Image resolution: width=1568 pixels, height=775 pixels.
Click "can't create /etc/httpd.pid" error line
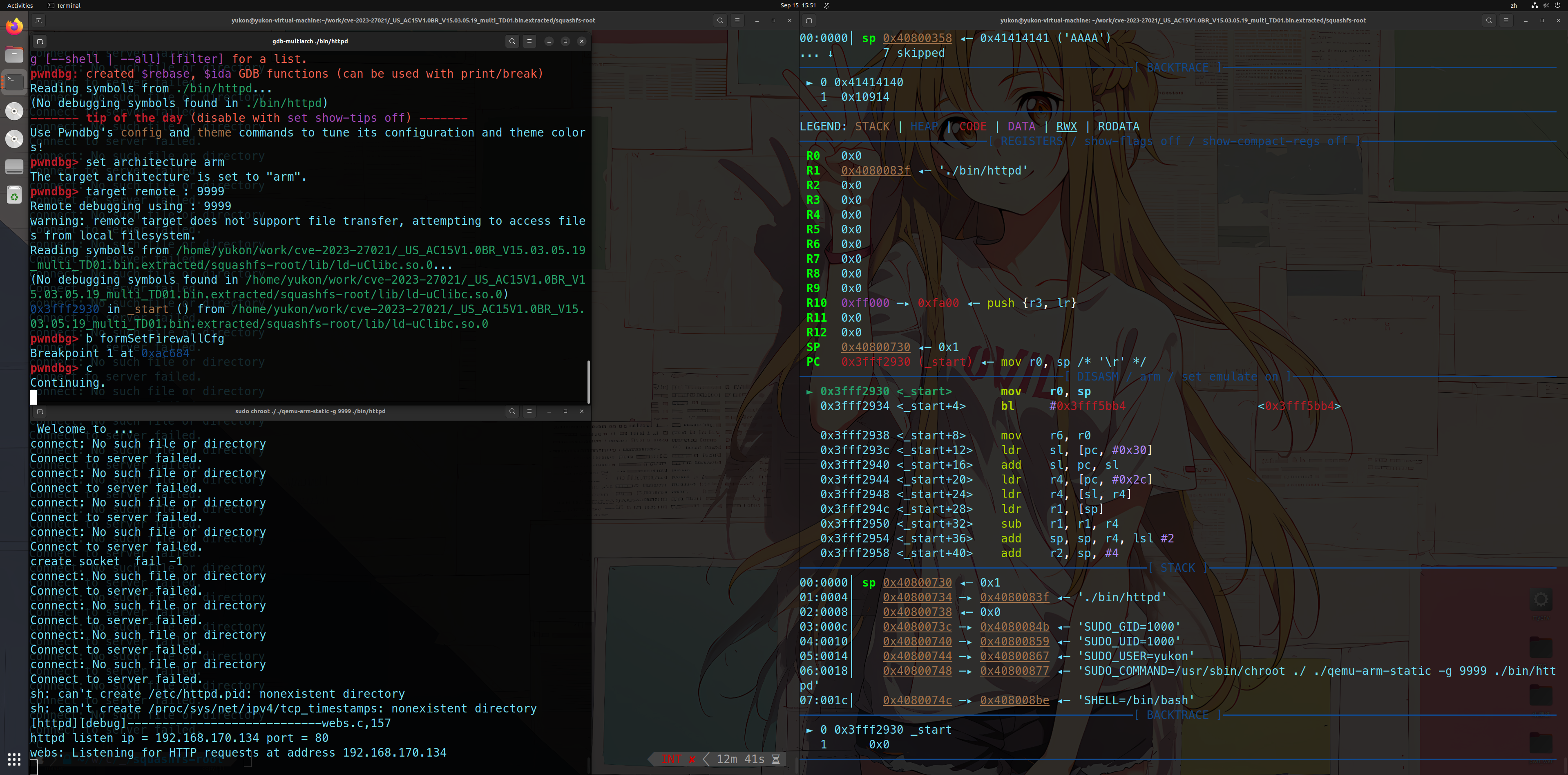coord(217,694)
